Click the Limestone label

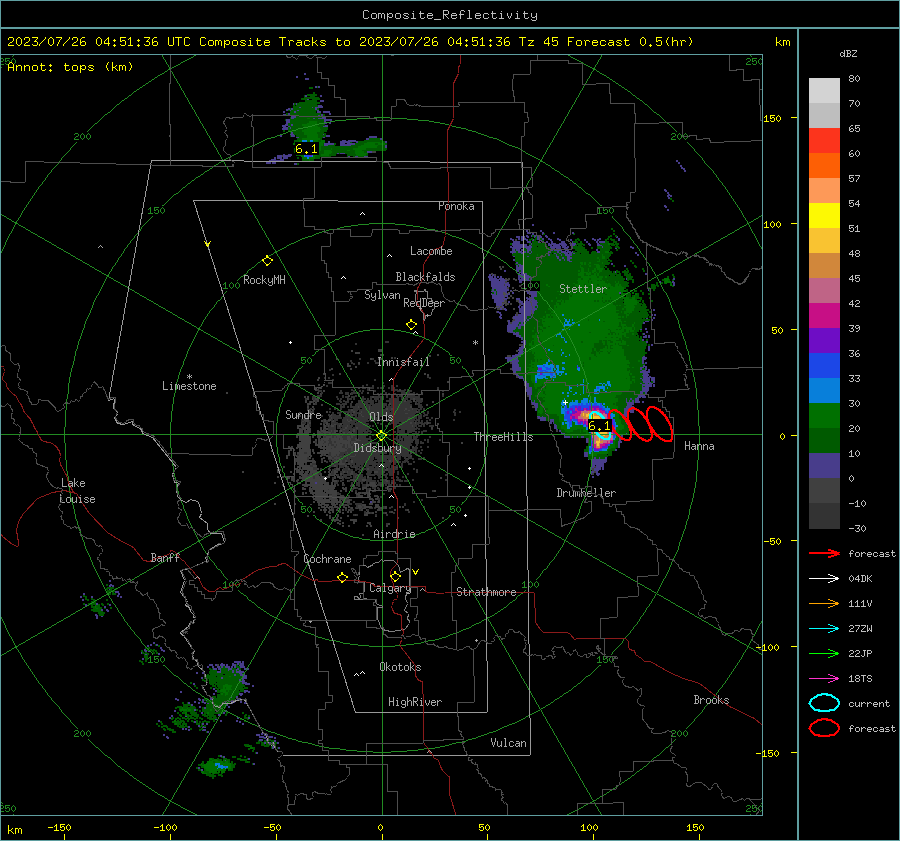coord(189,386)
